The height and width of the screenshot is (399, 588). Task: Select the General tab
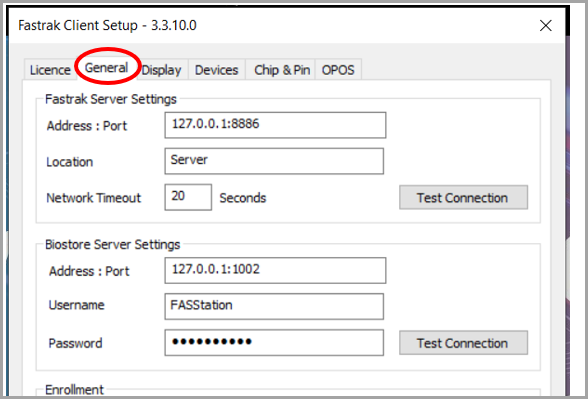pyautogui.click(x=106, y=68)
